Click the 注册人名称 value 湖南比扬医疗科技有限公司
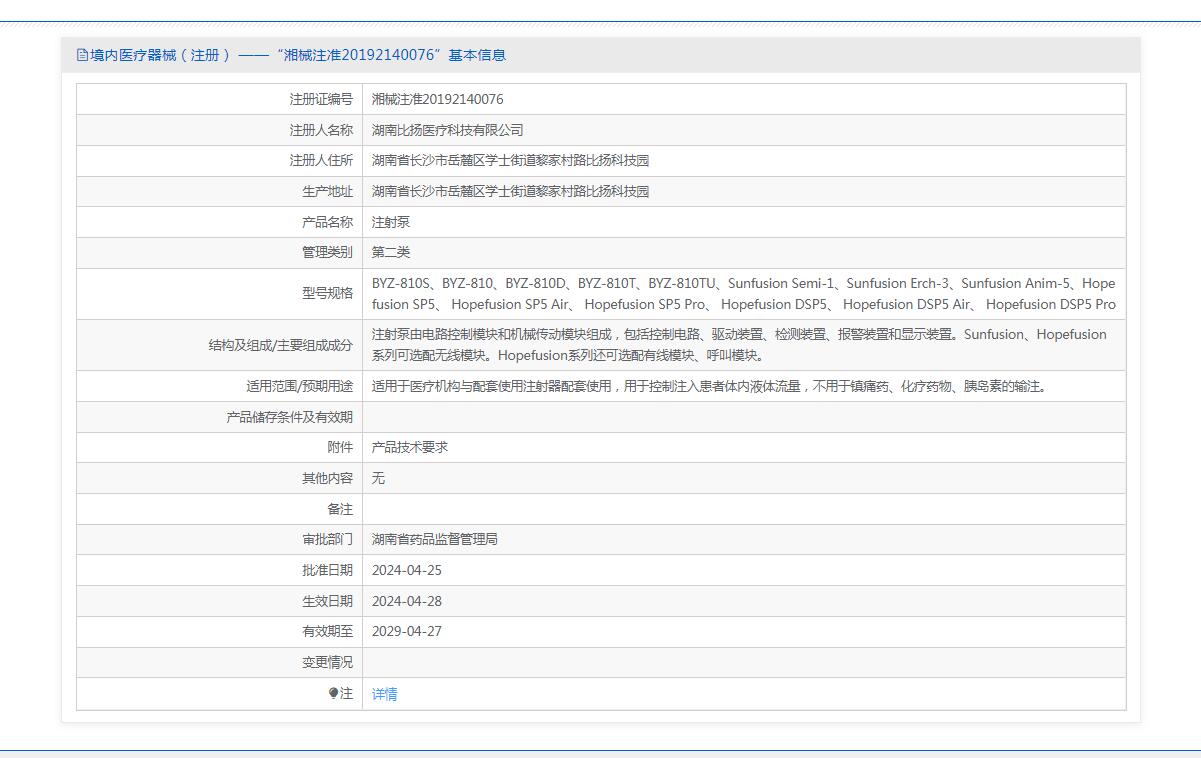Image resolution: width=1201 pixels, height=758 pixels. tap(447, 130)
